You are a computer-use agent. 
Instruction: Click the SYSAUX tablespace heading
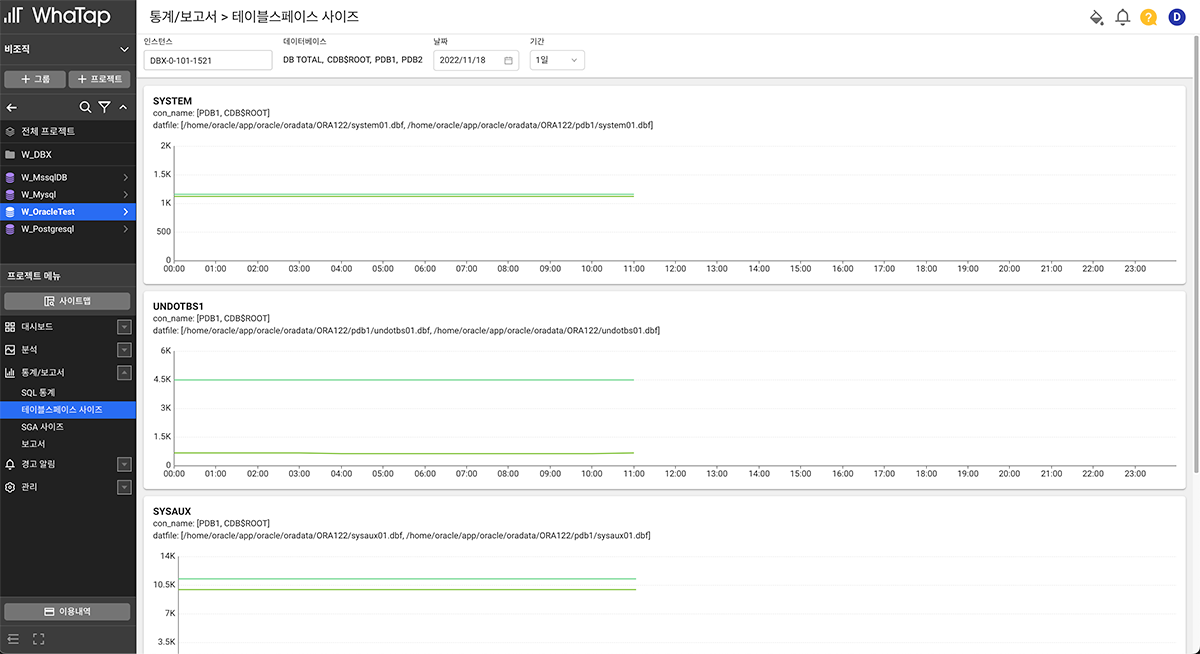click(x=172, y=511)
